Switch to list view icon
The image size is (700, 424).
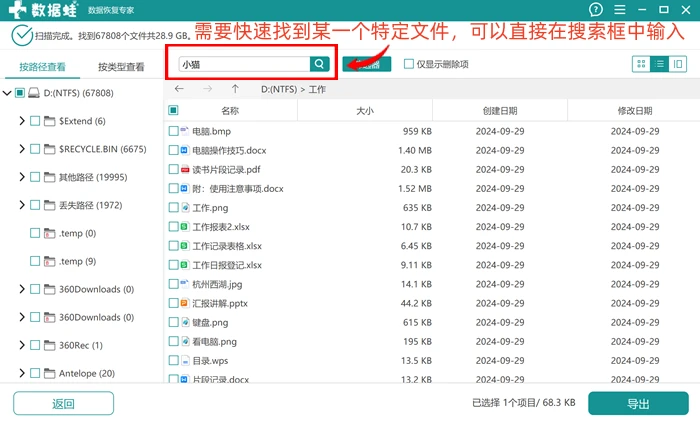[660, 64]
